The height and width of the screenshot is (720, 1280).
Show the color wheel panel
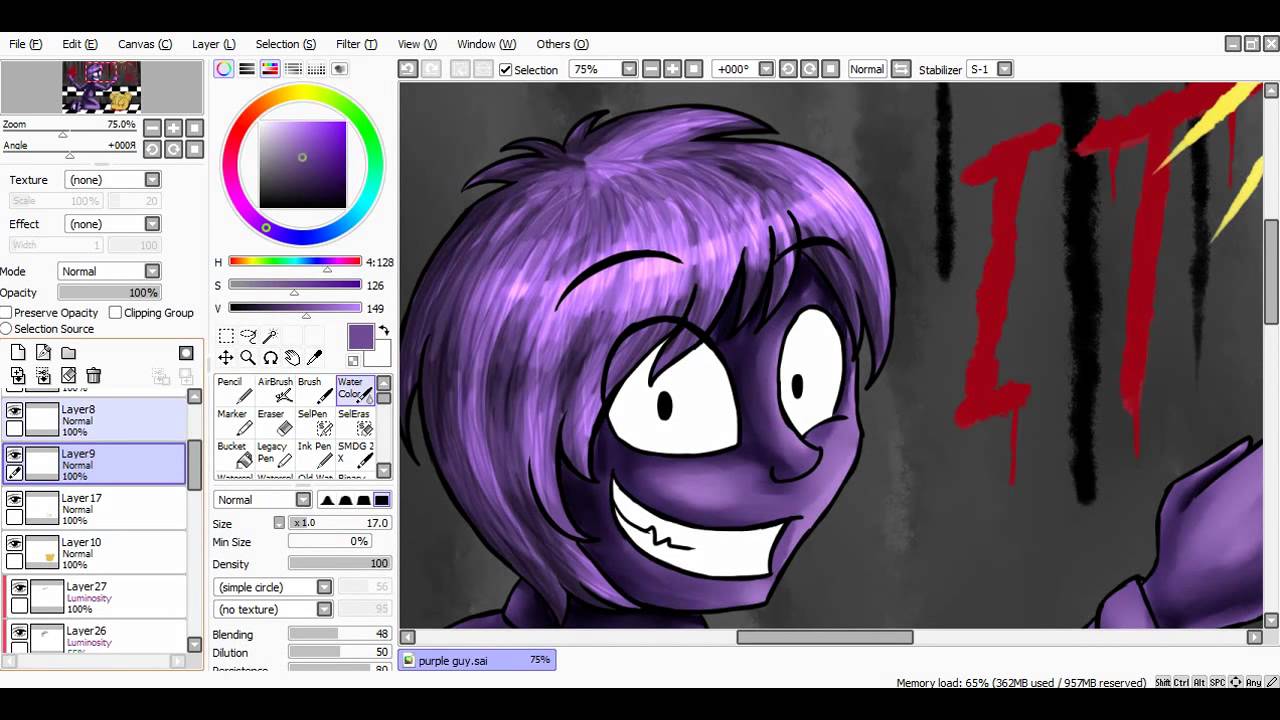tap(224, 69)
